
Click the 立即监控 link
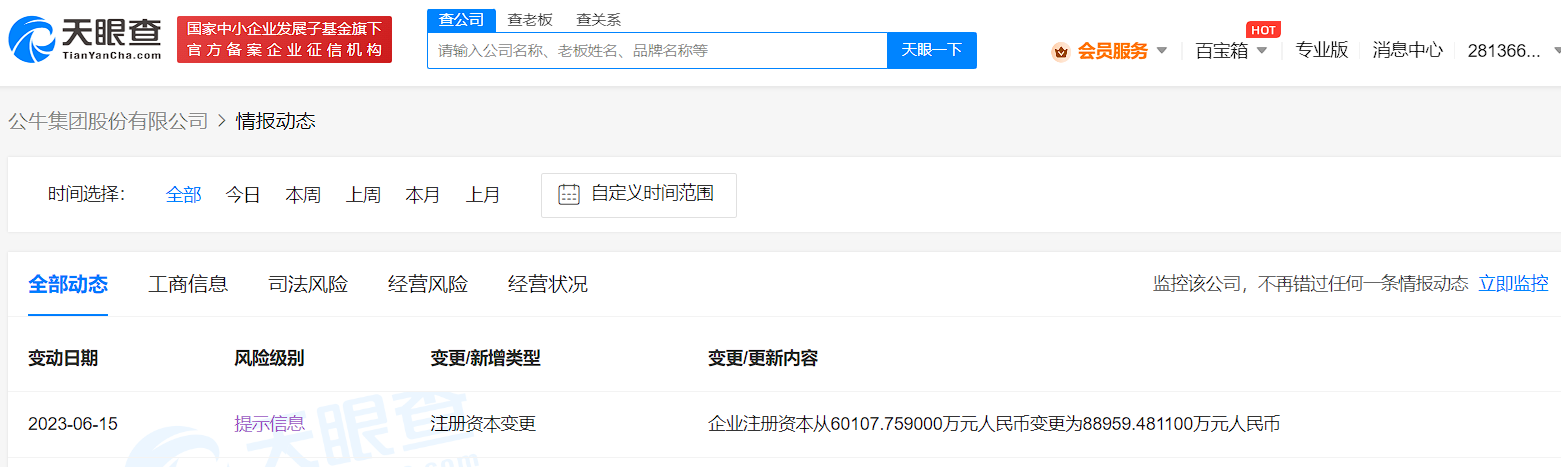1514,283
